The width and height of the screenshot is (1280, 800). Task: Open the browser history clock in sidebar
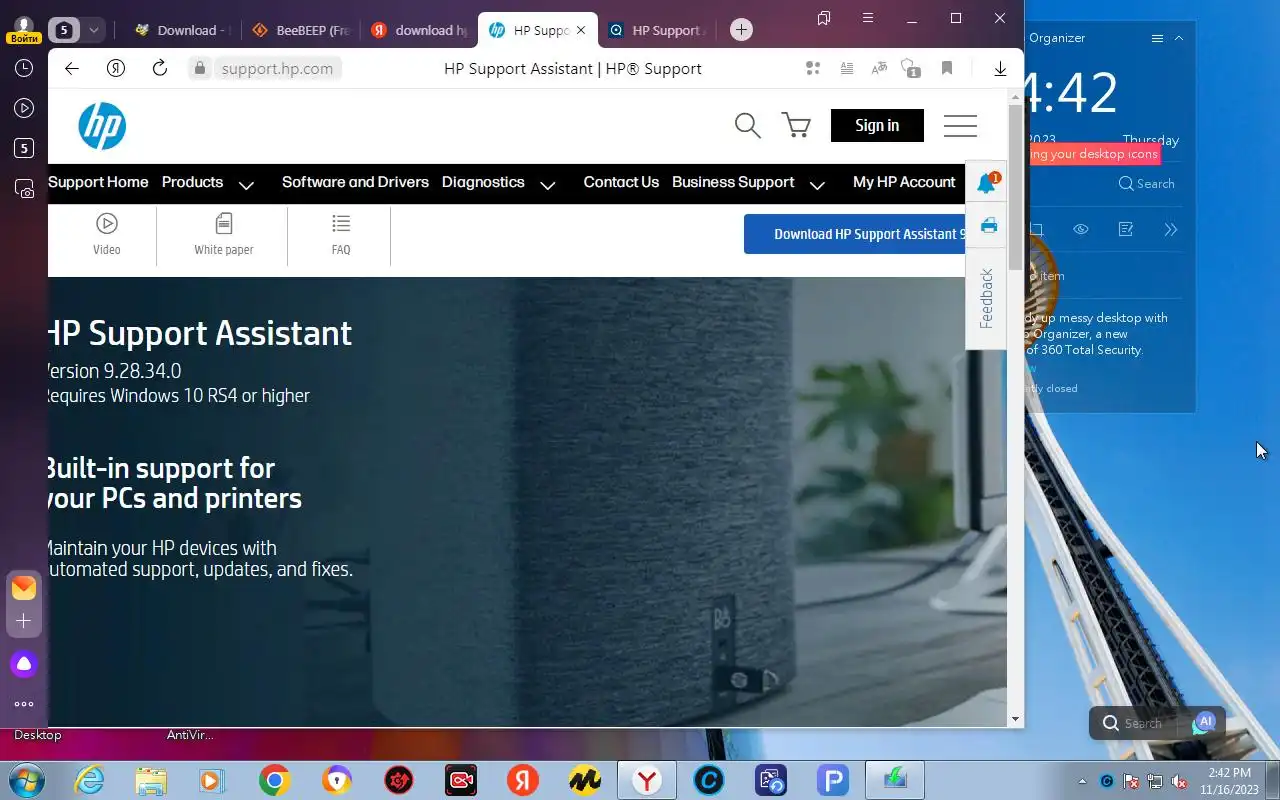click(x=24, y=68)
